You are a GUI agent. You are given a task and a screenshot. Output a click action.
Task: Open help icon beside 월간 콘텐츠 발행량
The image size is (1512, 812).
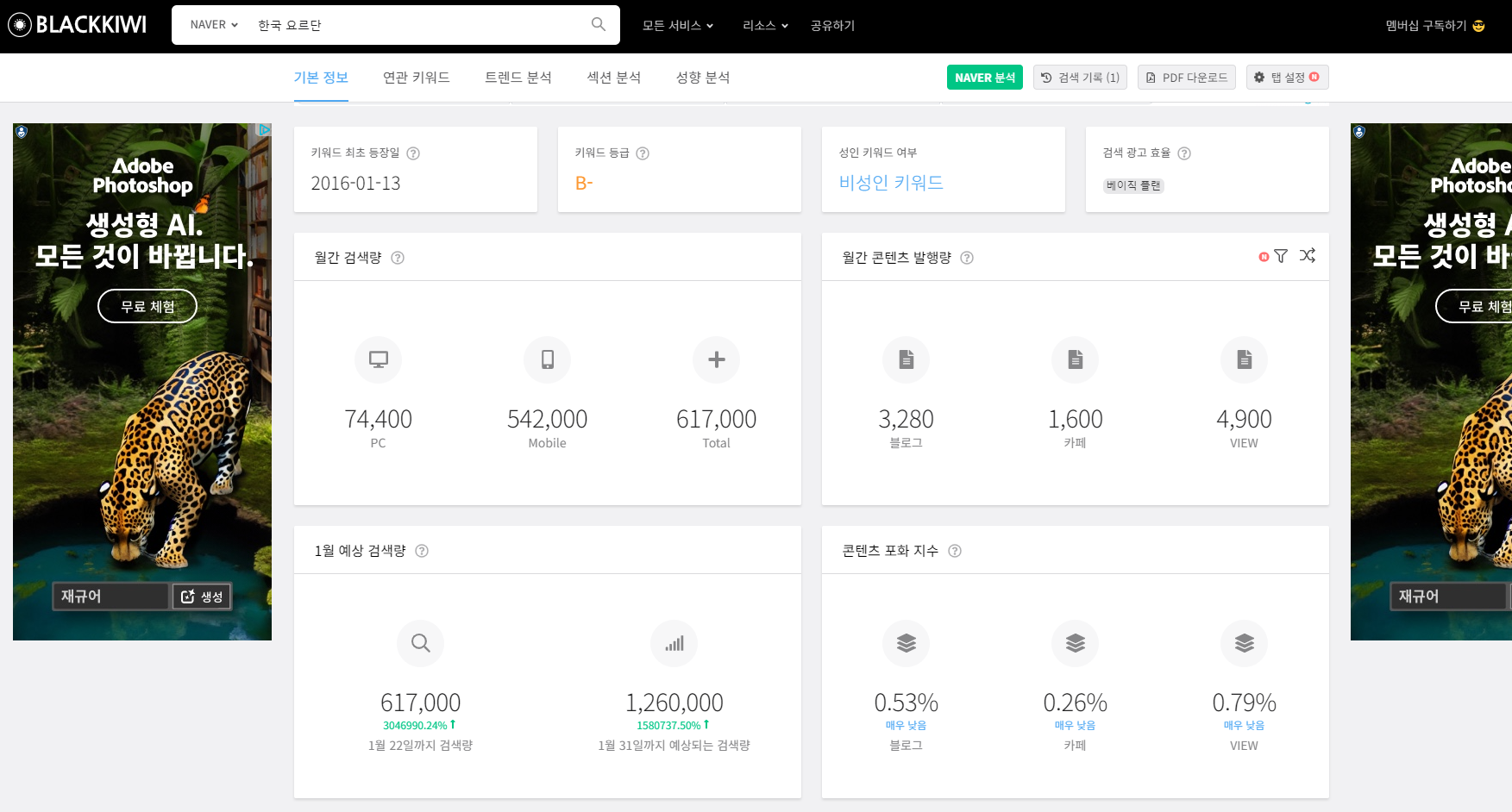tap(967, 258)
